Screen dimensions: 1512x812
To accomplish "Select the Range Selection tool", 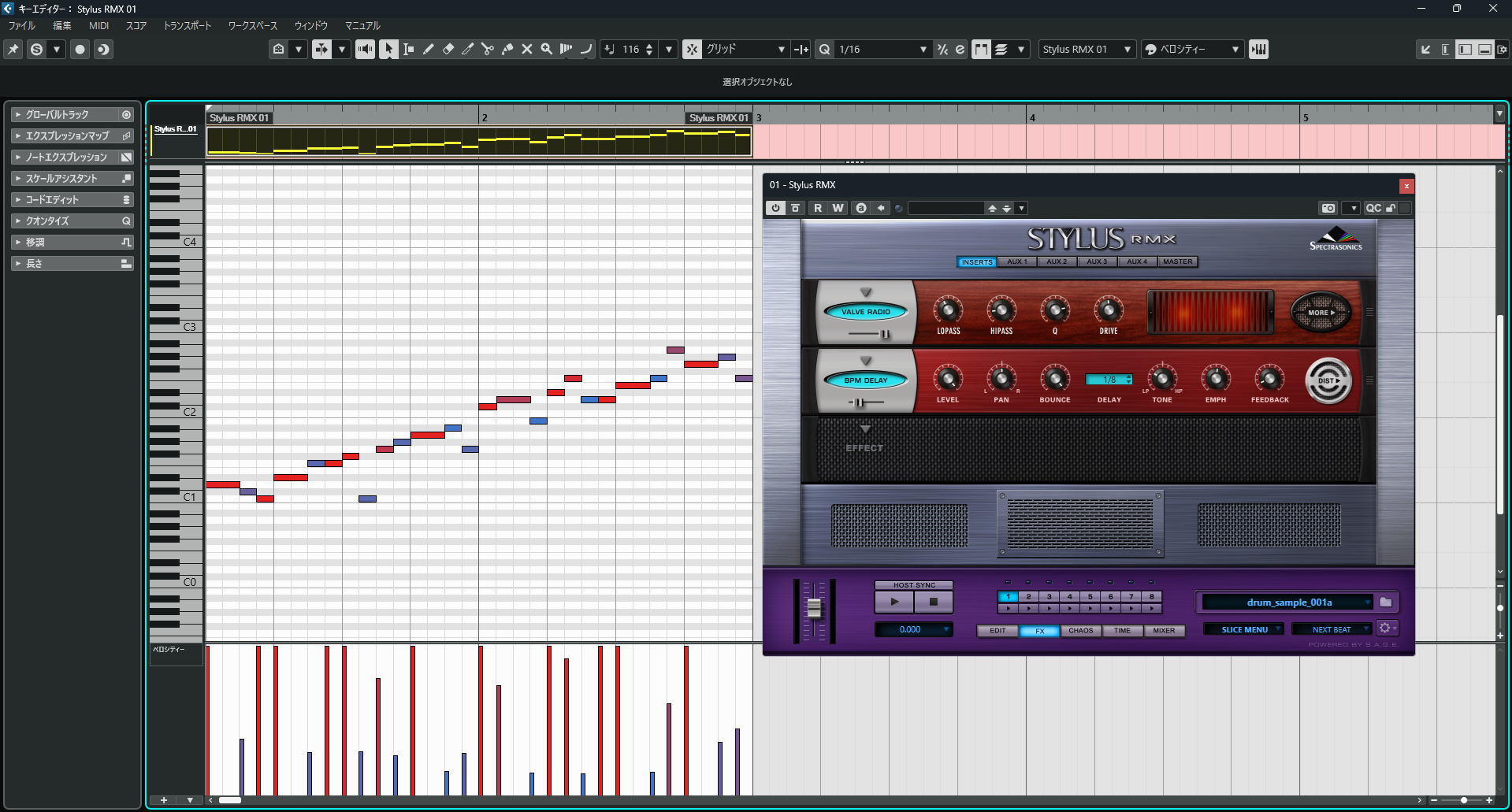I will coord(408,49).
